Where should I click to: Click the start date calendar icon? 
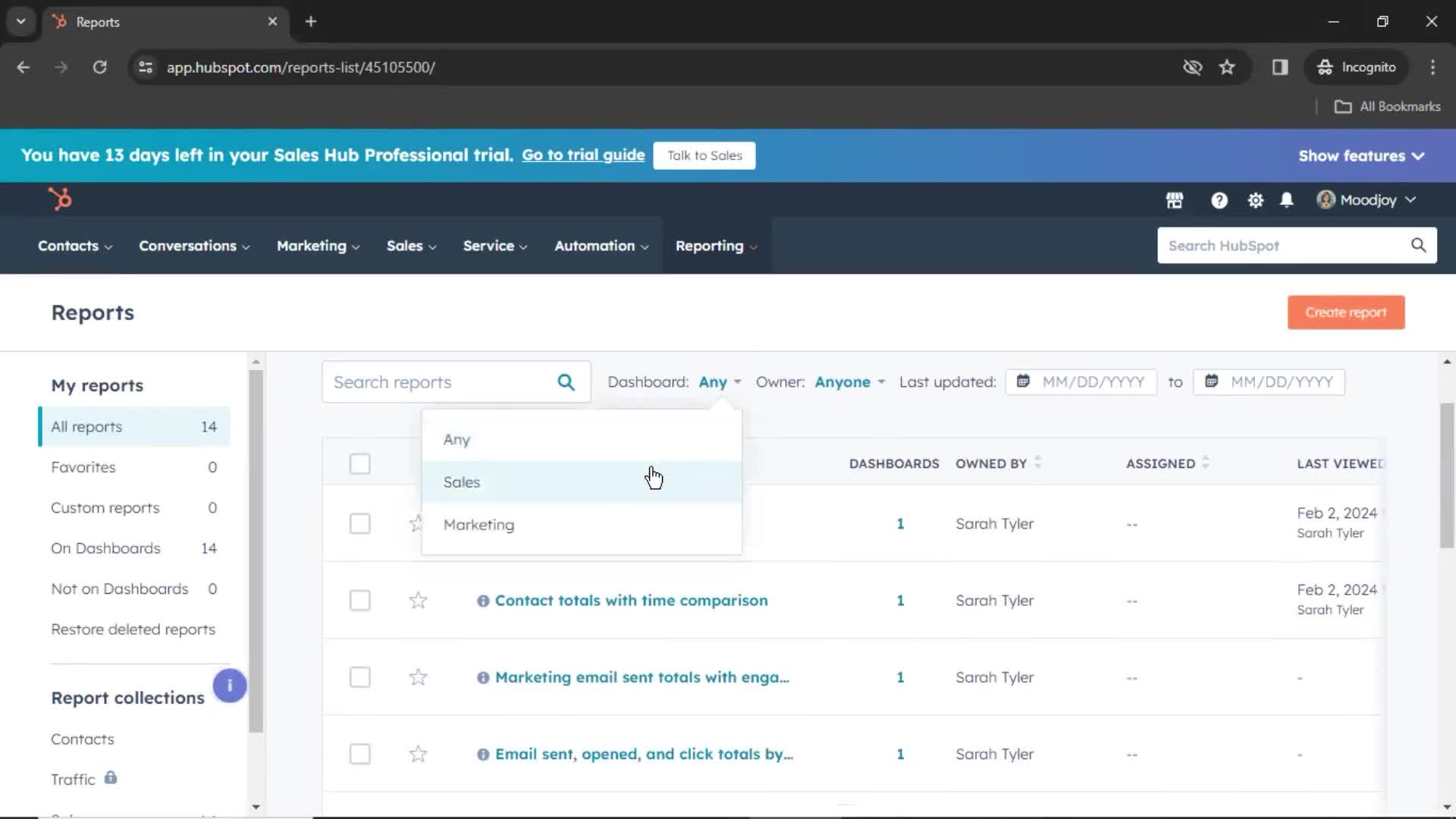click(x=1023, y=381)
